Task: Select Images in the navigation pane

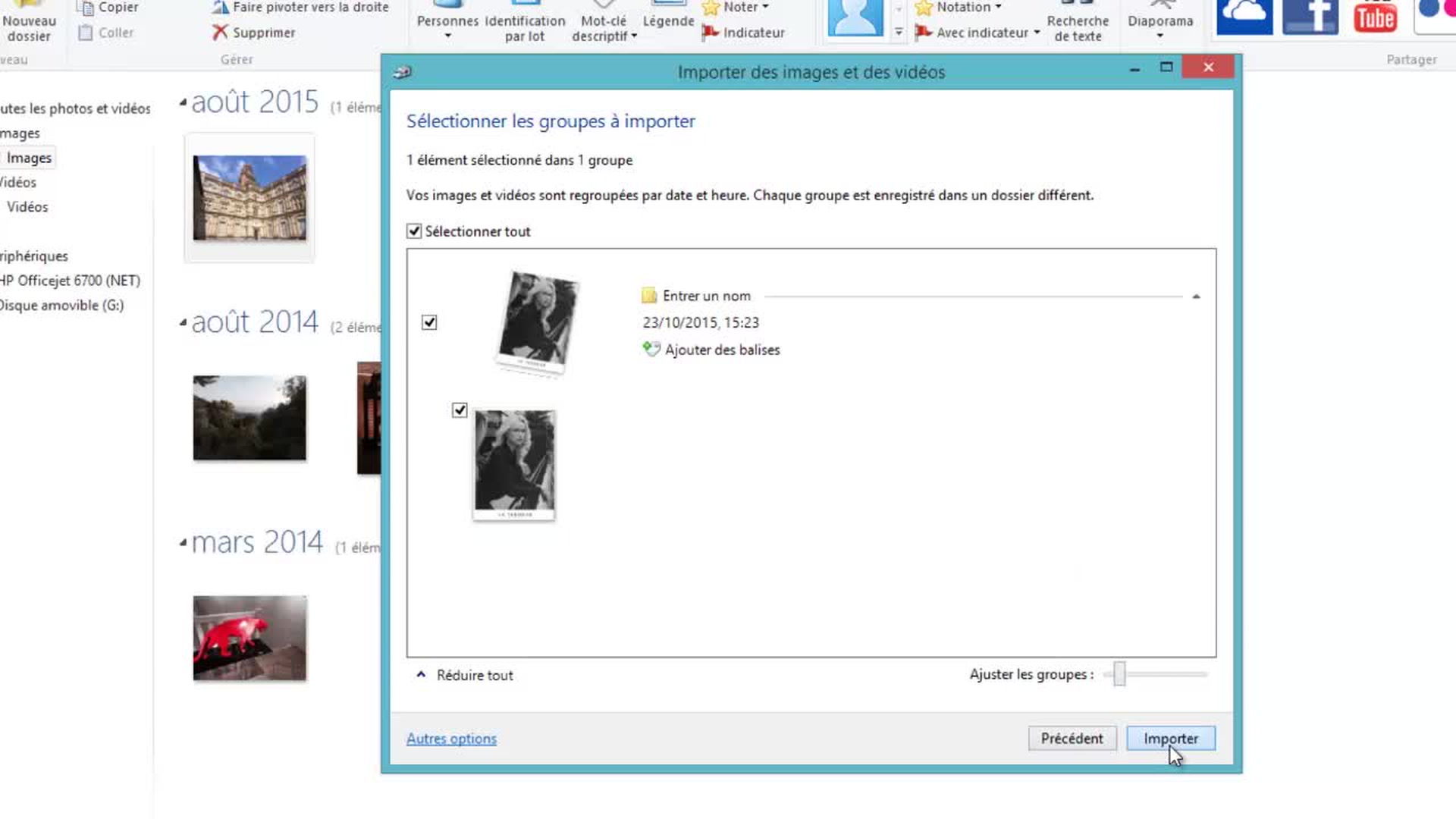Action: click(29, 158)
